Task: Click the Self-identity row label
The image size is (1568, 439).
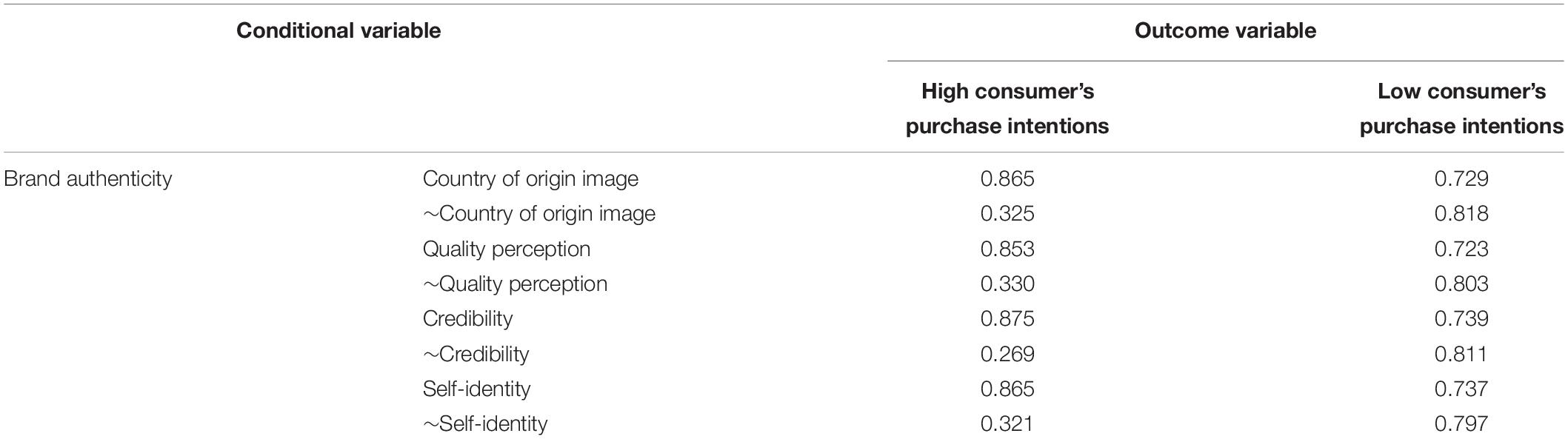Action: [476, 389]
